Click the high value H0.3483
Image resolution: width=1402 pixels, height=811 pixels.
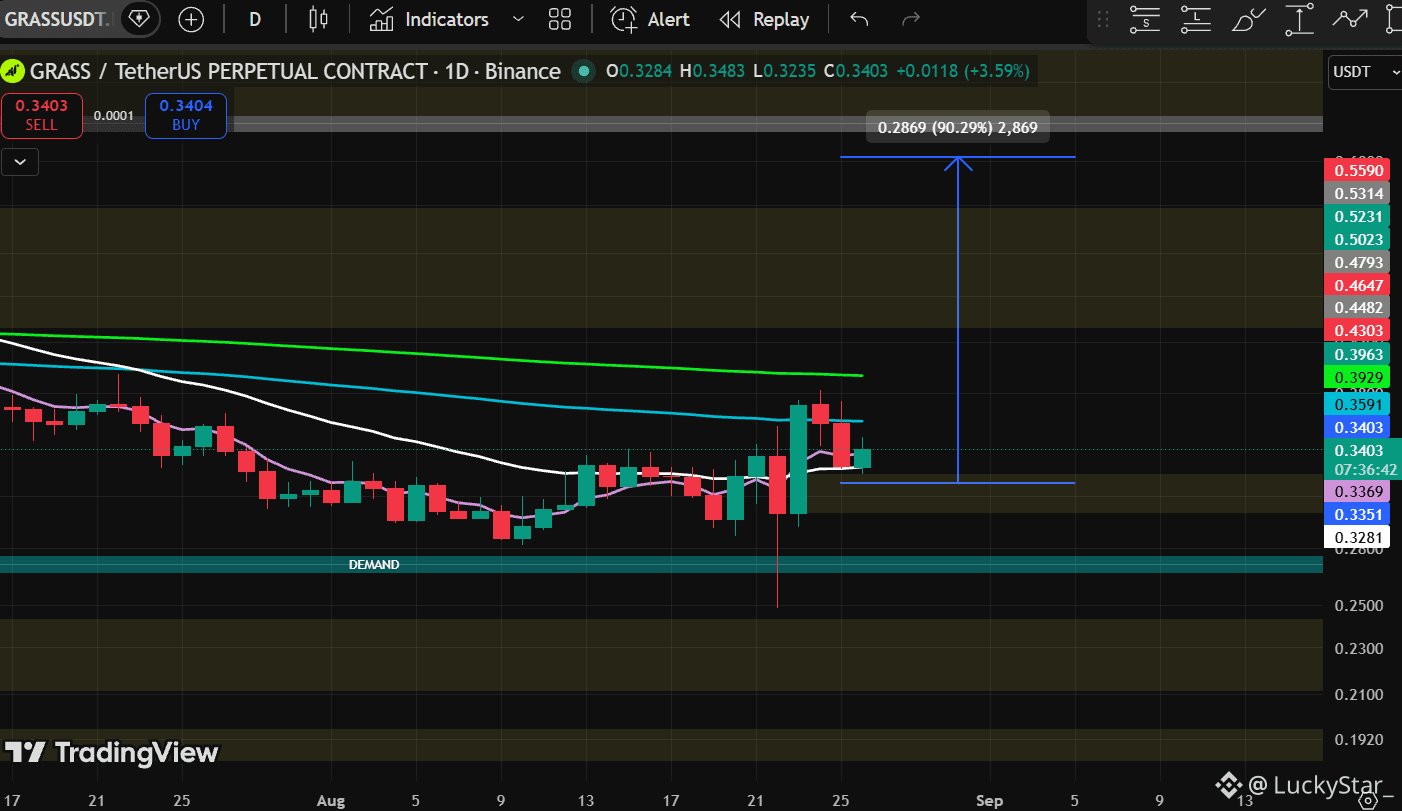pyautogui.click(x=712, y=71)
